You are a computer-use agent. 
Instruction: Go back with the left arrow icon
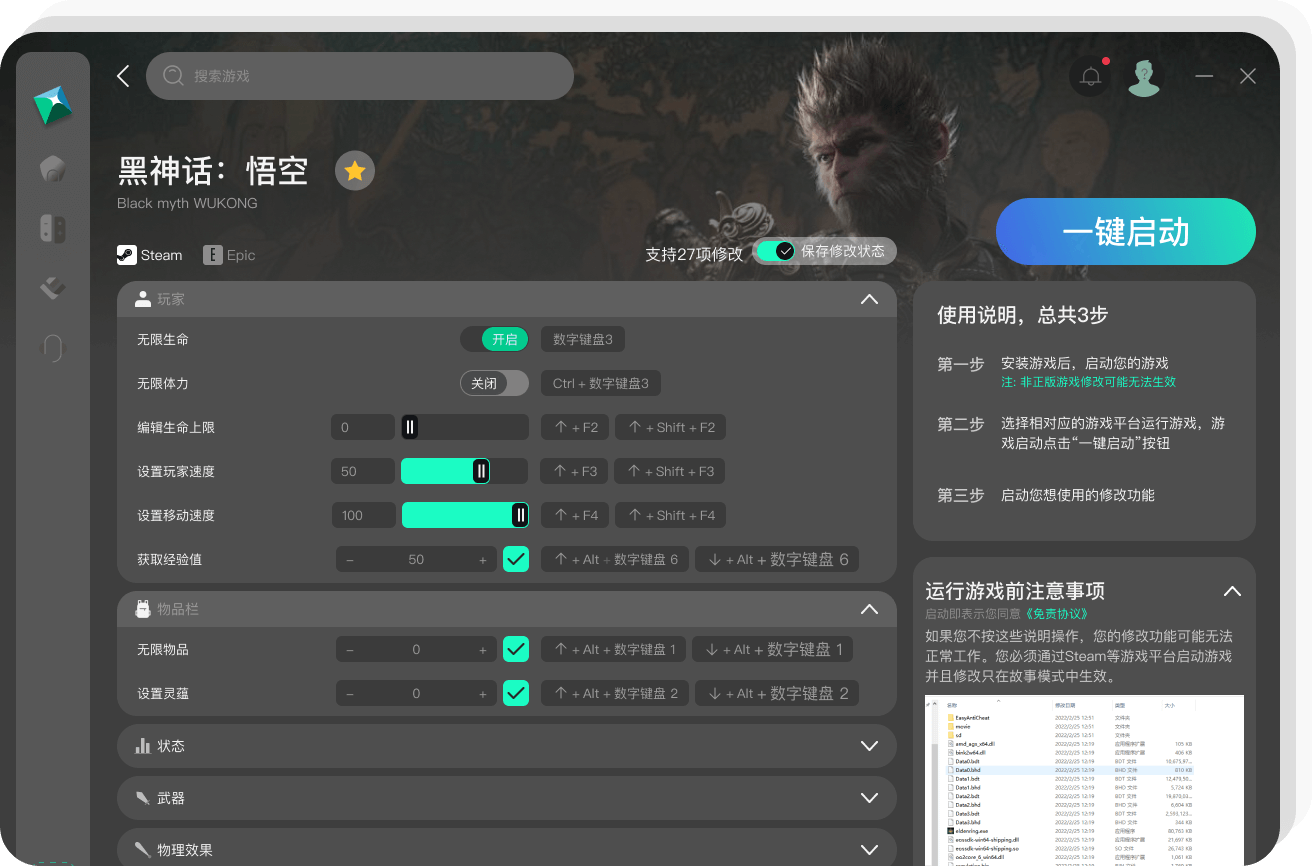pos(123,76)
